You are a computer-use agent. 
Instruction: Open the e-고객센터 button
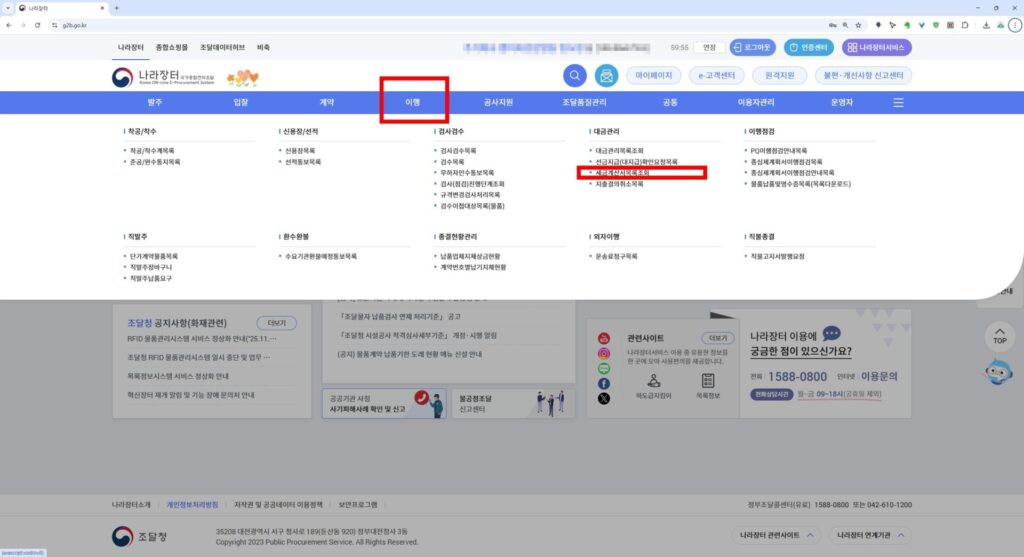coord(716,76)
